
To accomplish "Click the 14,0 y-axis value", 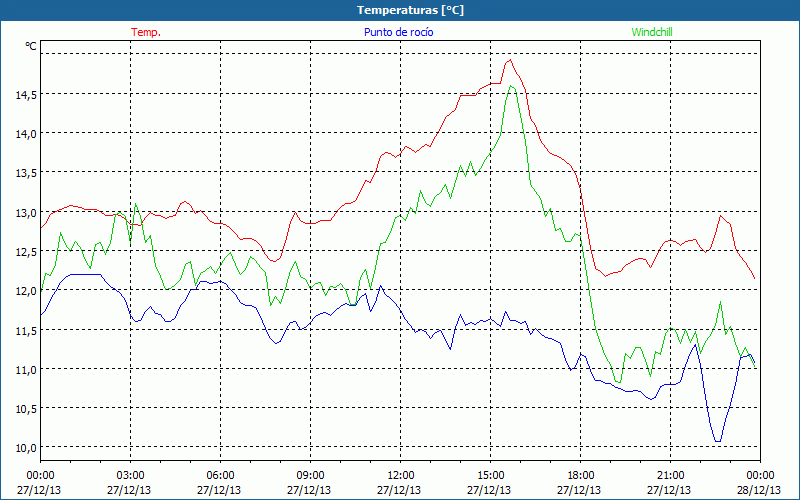I will [x=25, y=133].
